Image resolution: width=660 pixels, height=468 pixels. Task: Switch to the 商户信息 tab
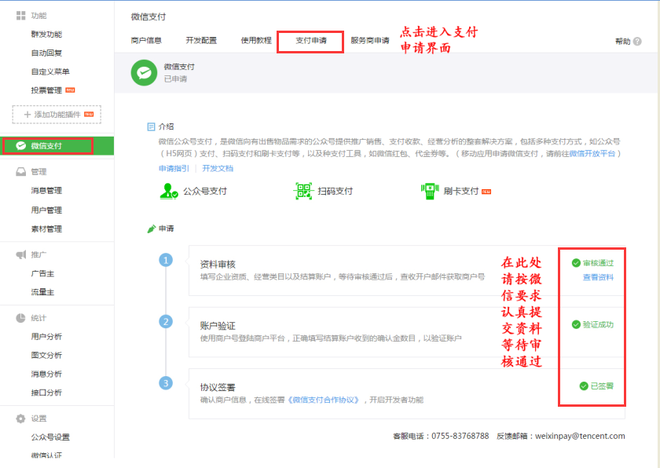[146, 40]
